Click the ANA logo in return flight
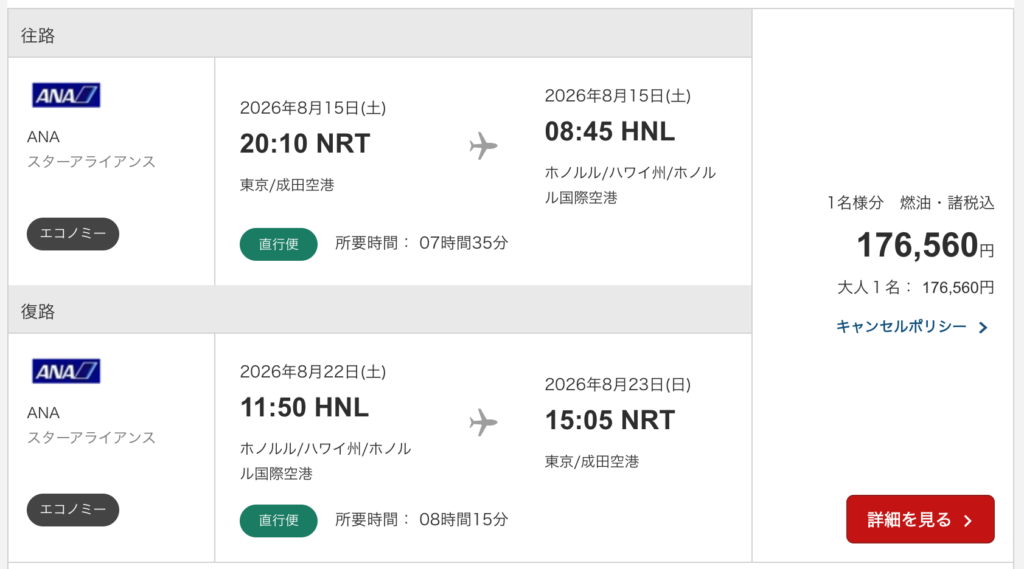 [66, 371]
